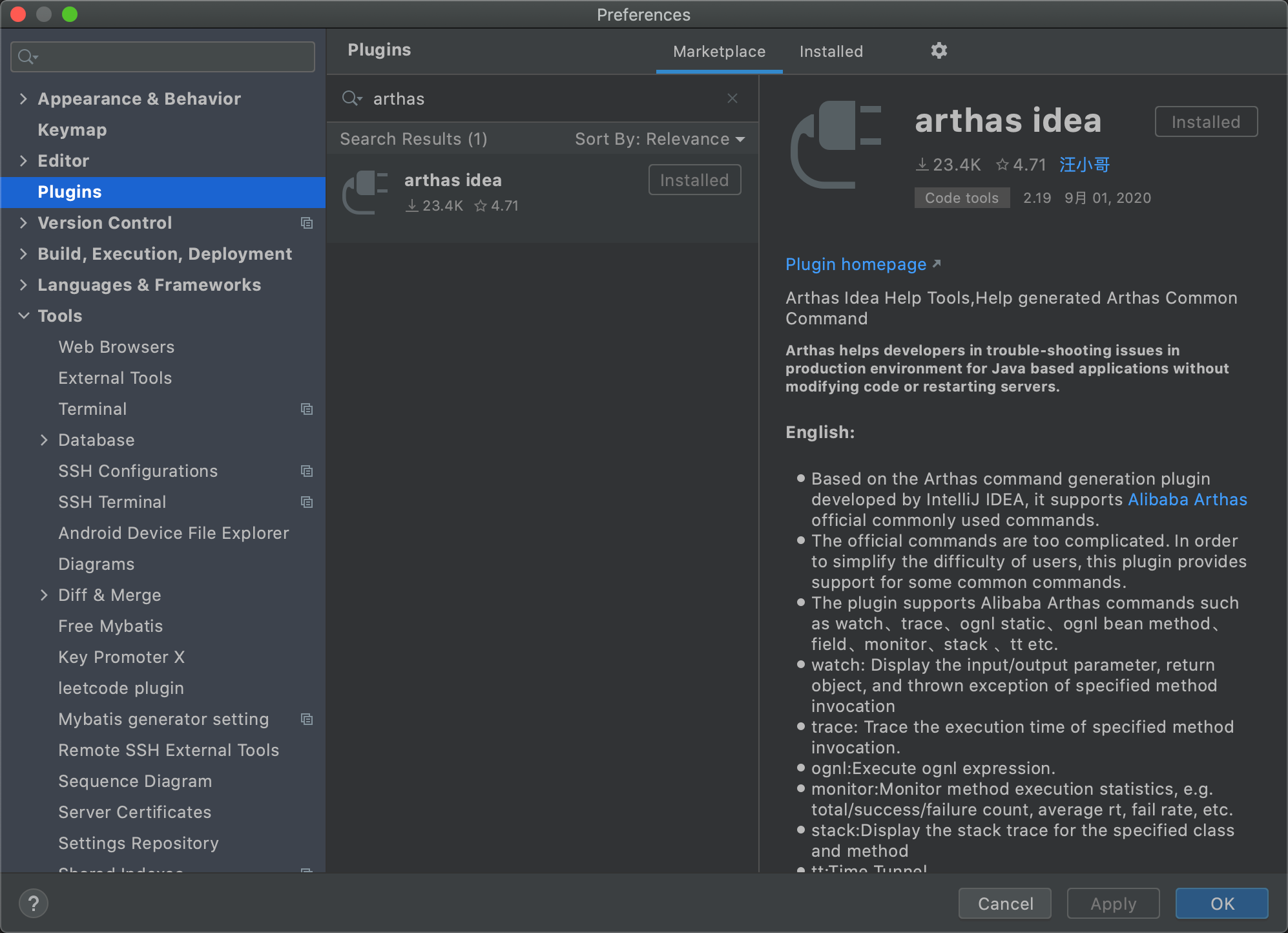Click the copy icon next to Version Control

307,223
